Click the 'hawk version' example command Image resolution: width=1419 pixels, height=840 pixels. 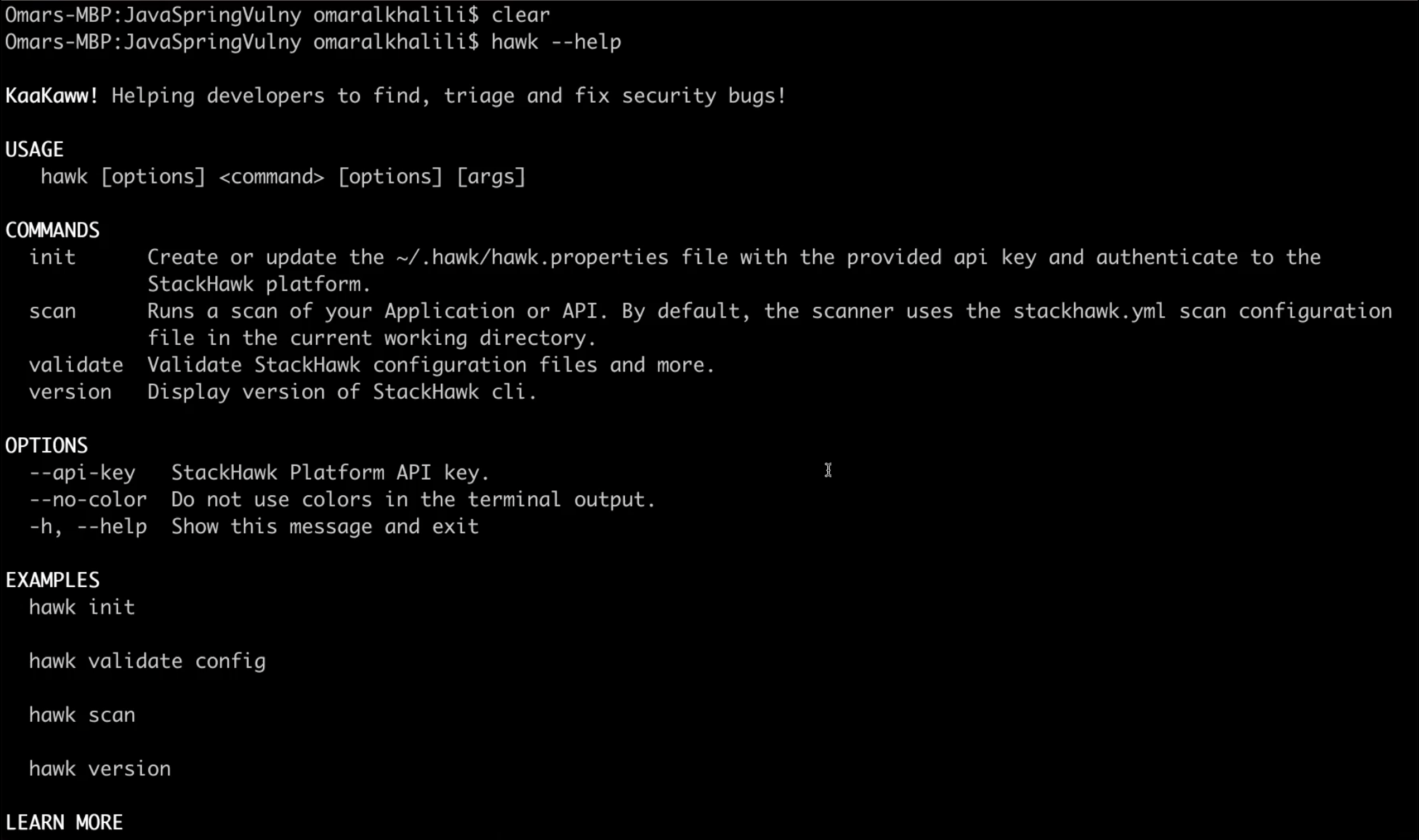click(100, 767)
